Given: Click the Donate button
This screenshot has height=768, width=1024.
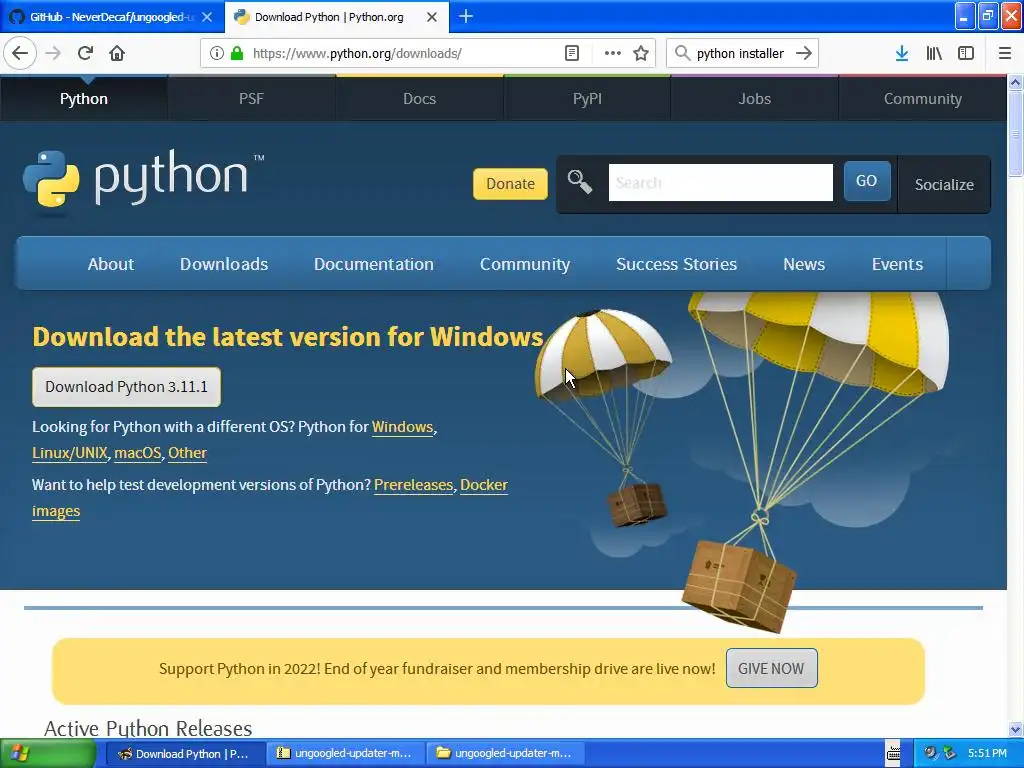Looking at the screenshot, I should pyautogui.click(x=510, y=184).
